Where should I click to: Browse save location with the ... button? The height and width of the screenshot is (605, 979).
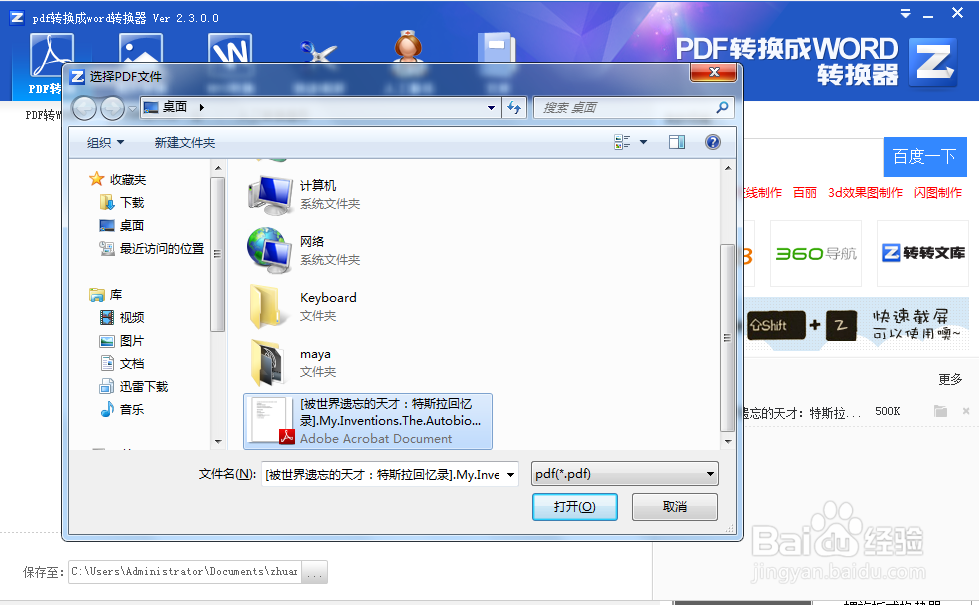click(x=313, y=572)
